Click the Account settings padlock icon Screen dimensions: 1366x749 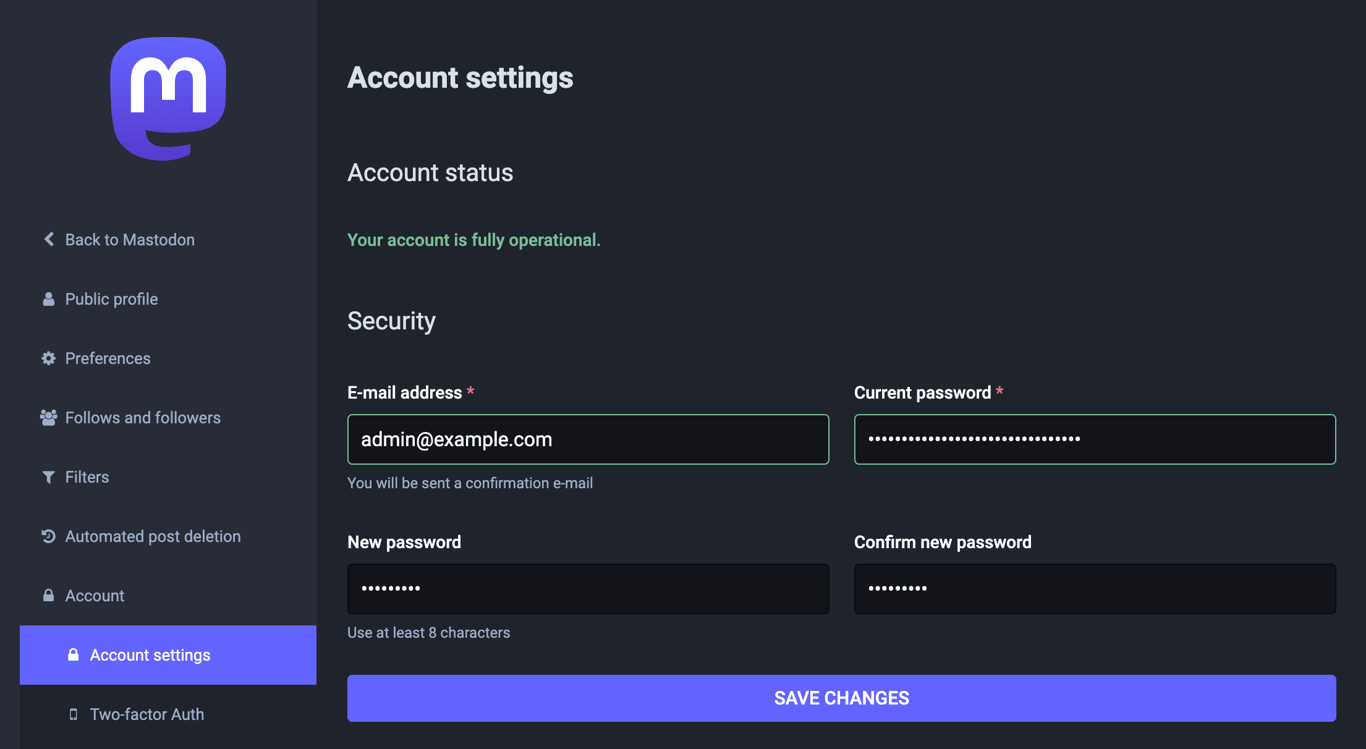72,655
